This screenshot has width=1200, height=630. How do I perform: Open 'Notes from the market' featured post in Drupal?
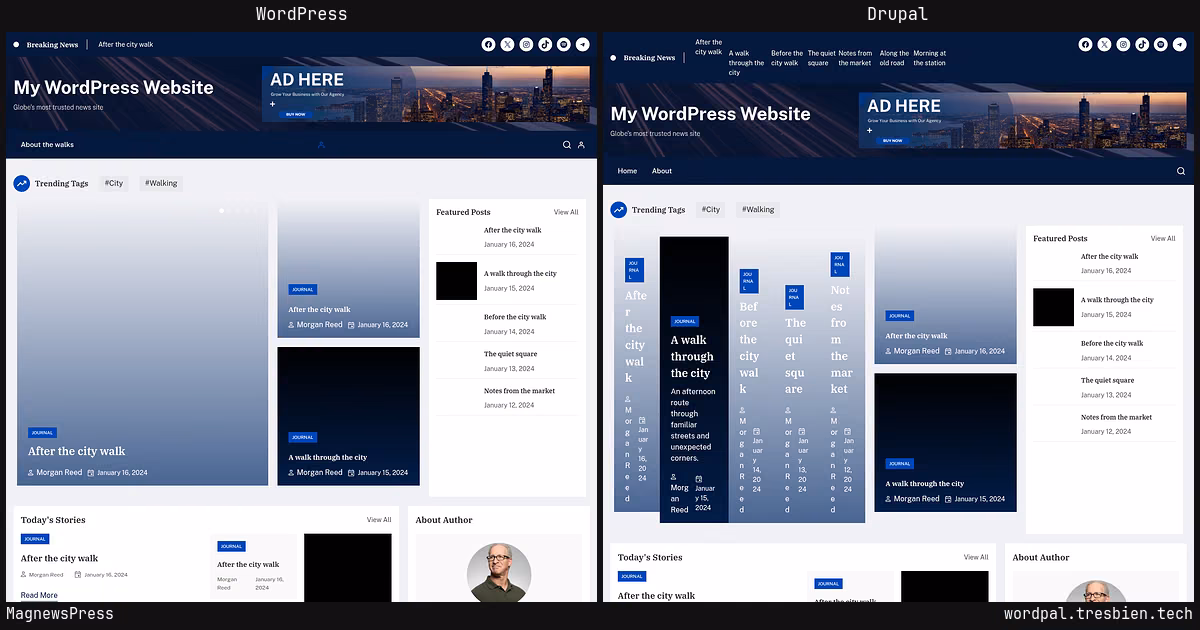(1116, 417)
